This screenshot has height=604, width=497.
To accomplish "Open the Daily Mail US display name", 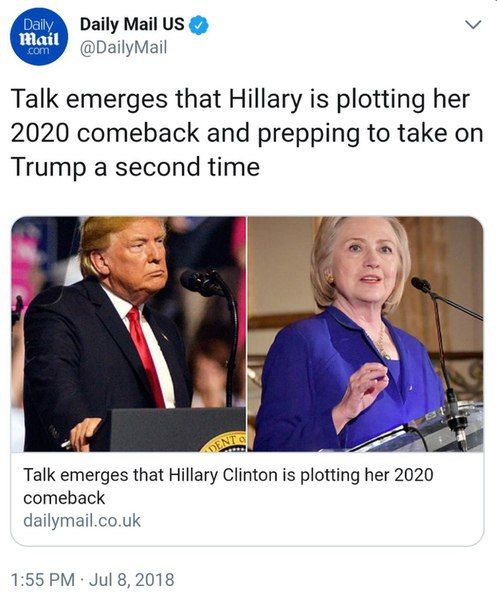I will point(132,24).
